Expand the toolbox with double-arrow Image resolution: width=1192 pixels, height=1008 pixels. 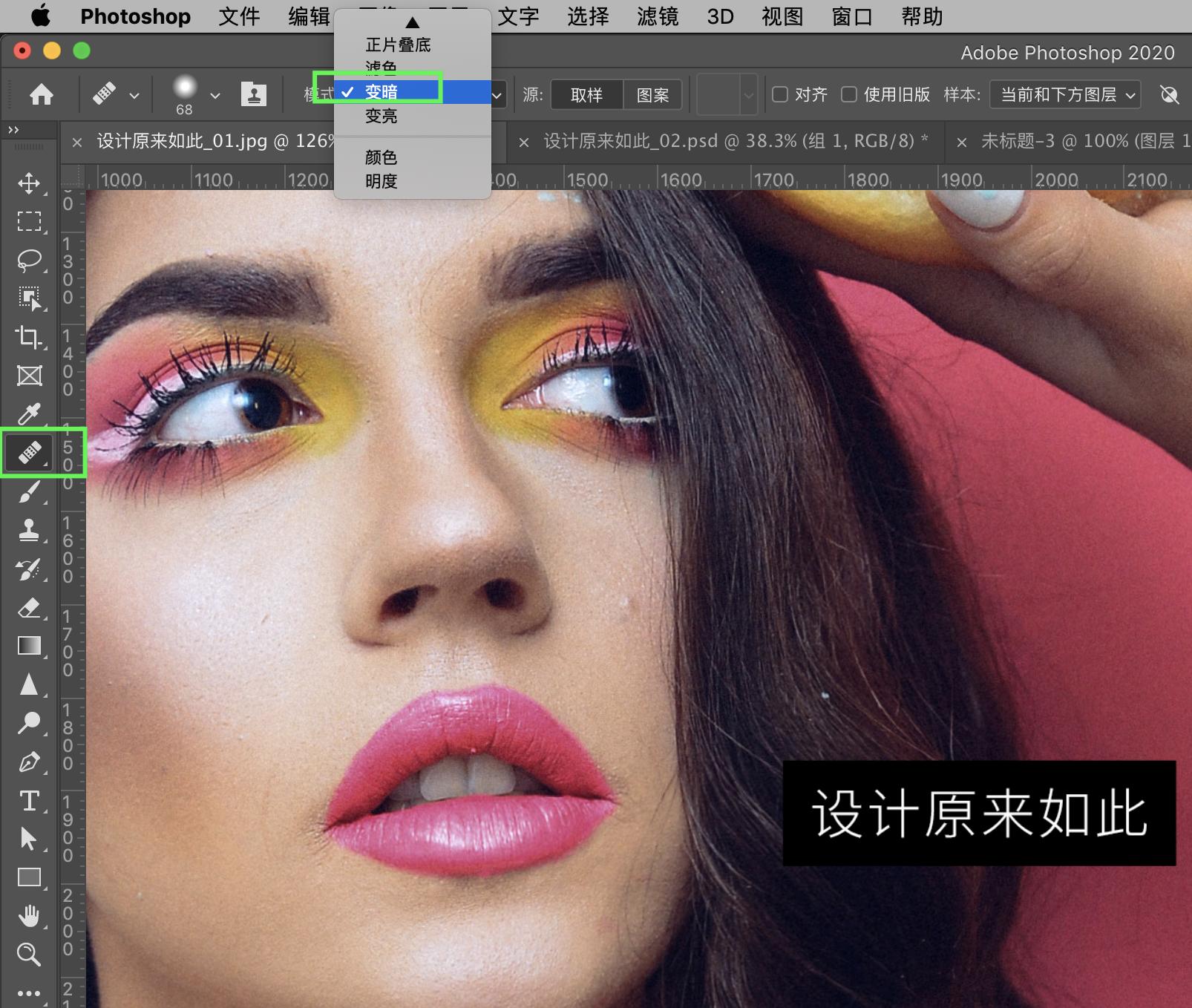coord(13,130)
